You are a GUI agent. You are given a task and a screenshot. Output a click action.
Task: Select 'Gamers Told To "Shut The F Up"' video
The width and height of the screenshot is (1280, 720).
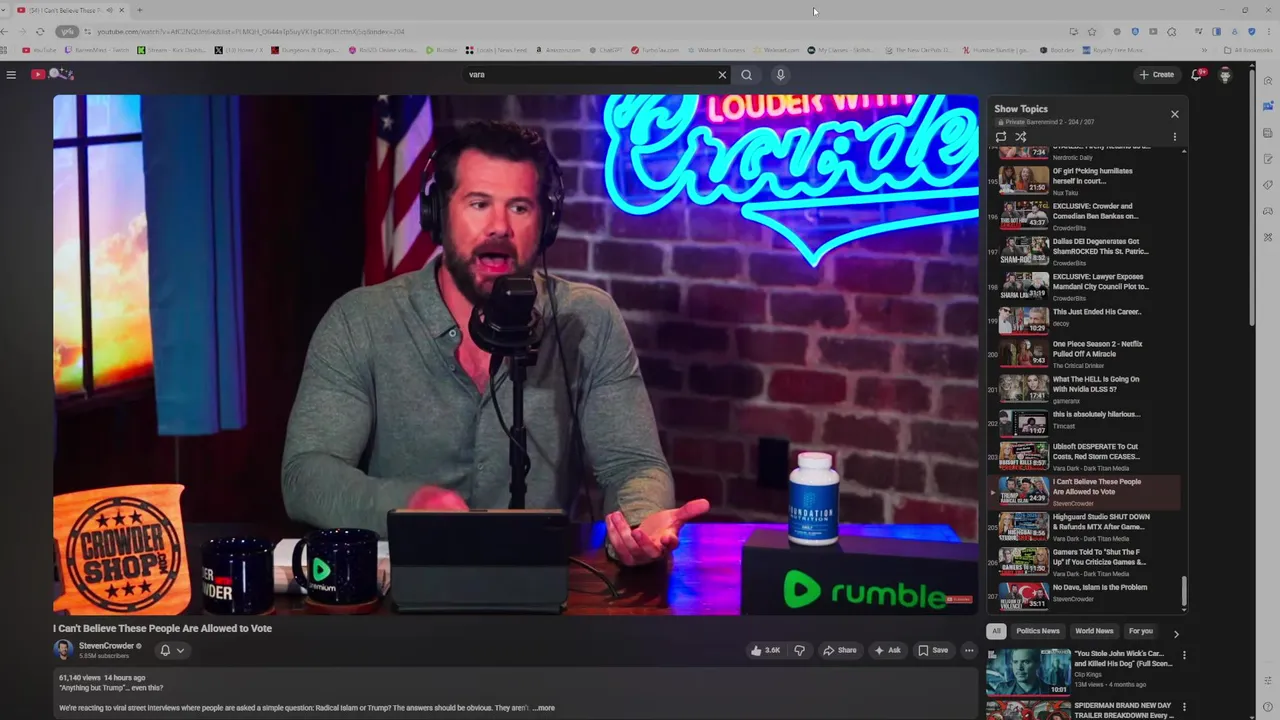(x=1084, y=562)
